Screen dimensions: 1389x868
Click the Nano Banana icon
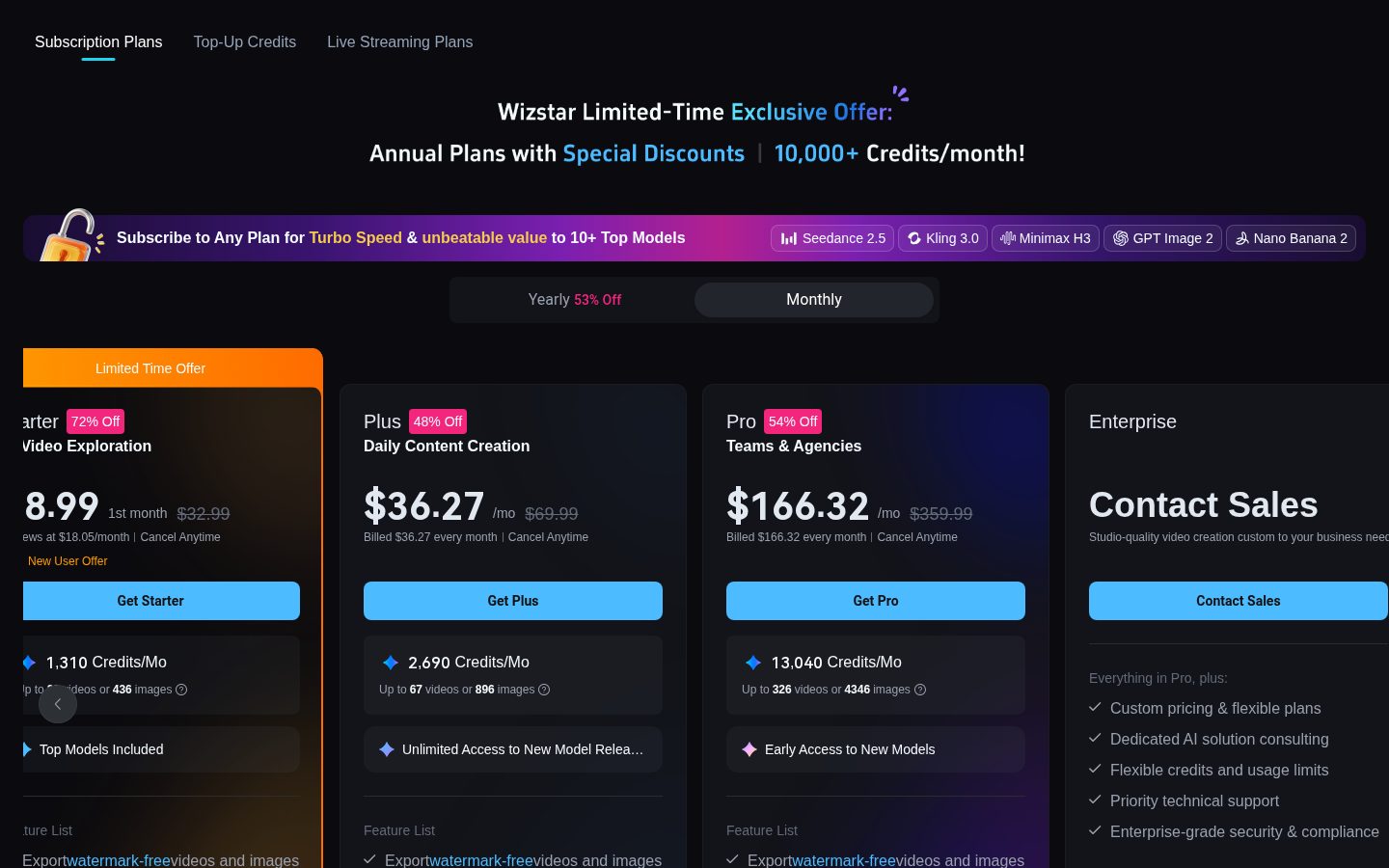[1242, 238]
